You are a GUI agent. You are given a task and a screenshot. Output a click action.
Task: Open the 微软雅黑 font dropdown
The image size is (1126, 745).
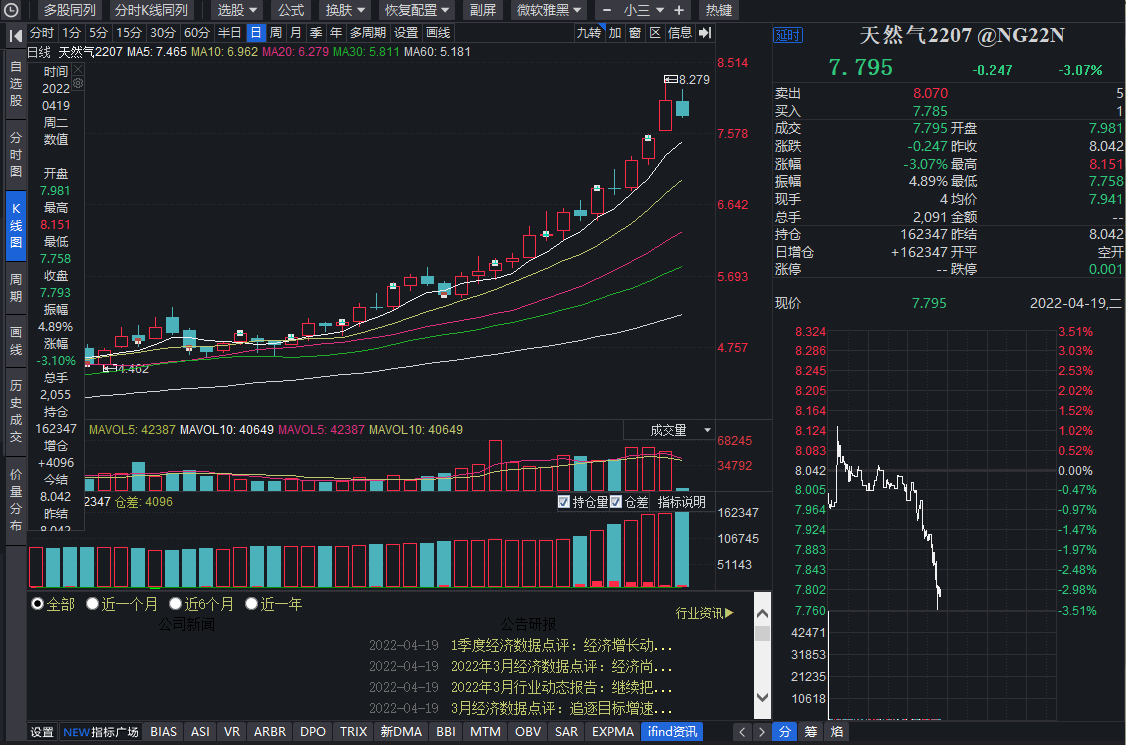pos(548,10)
